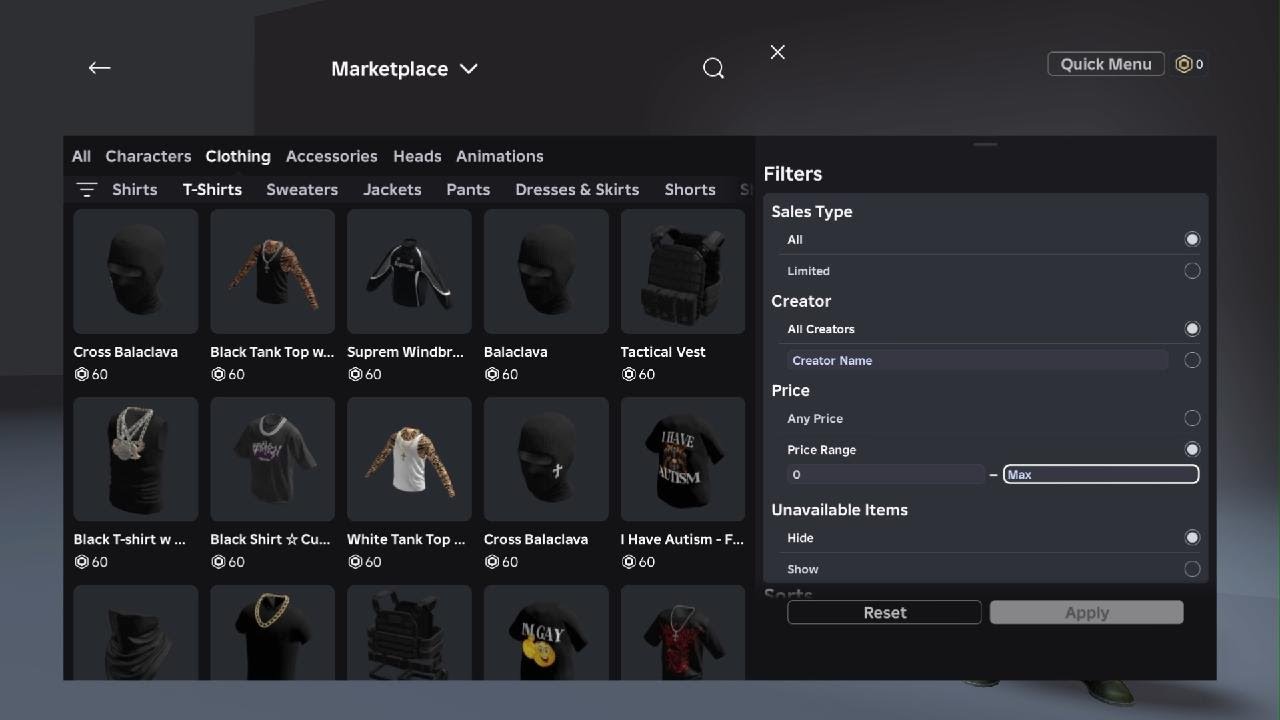Image resolution: width=1280 pixels, height=720 pixels.
Task: Click the Max price input field
Action: click(x=1101, y=474)
